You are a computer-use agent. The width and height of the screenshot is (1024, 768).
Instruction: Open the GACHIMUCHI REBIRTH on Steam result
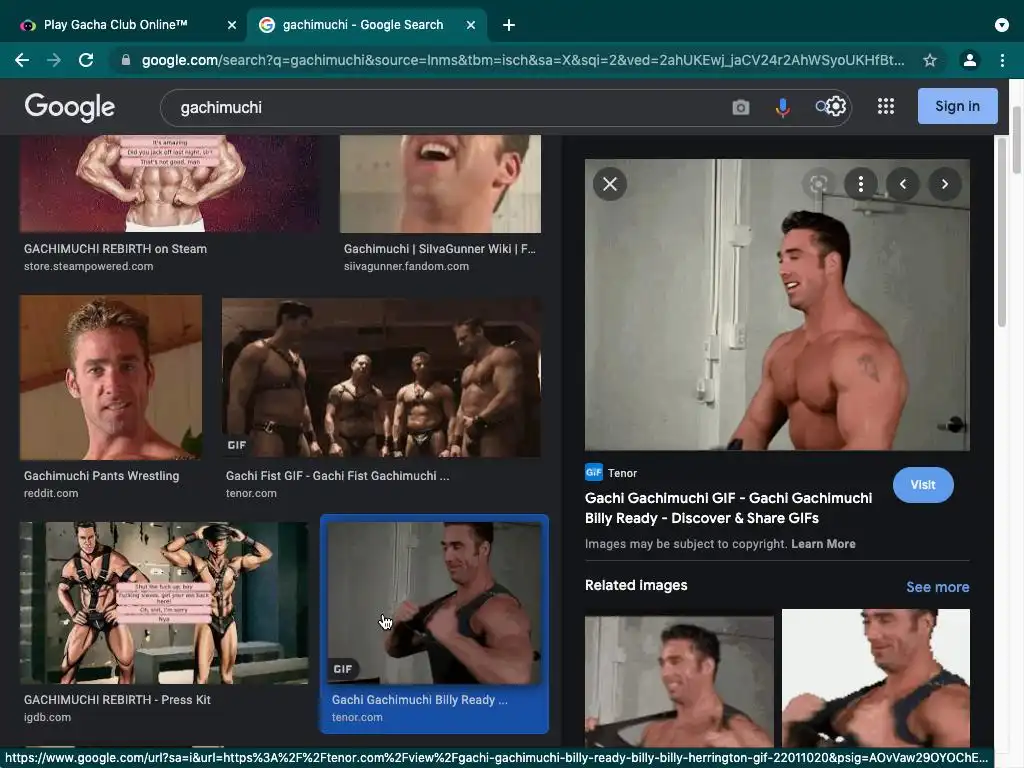(x=170, y=184)
